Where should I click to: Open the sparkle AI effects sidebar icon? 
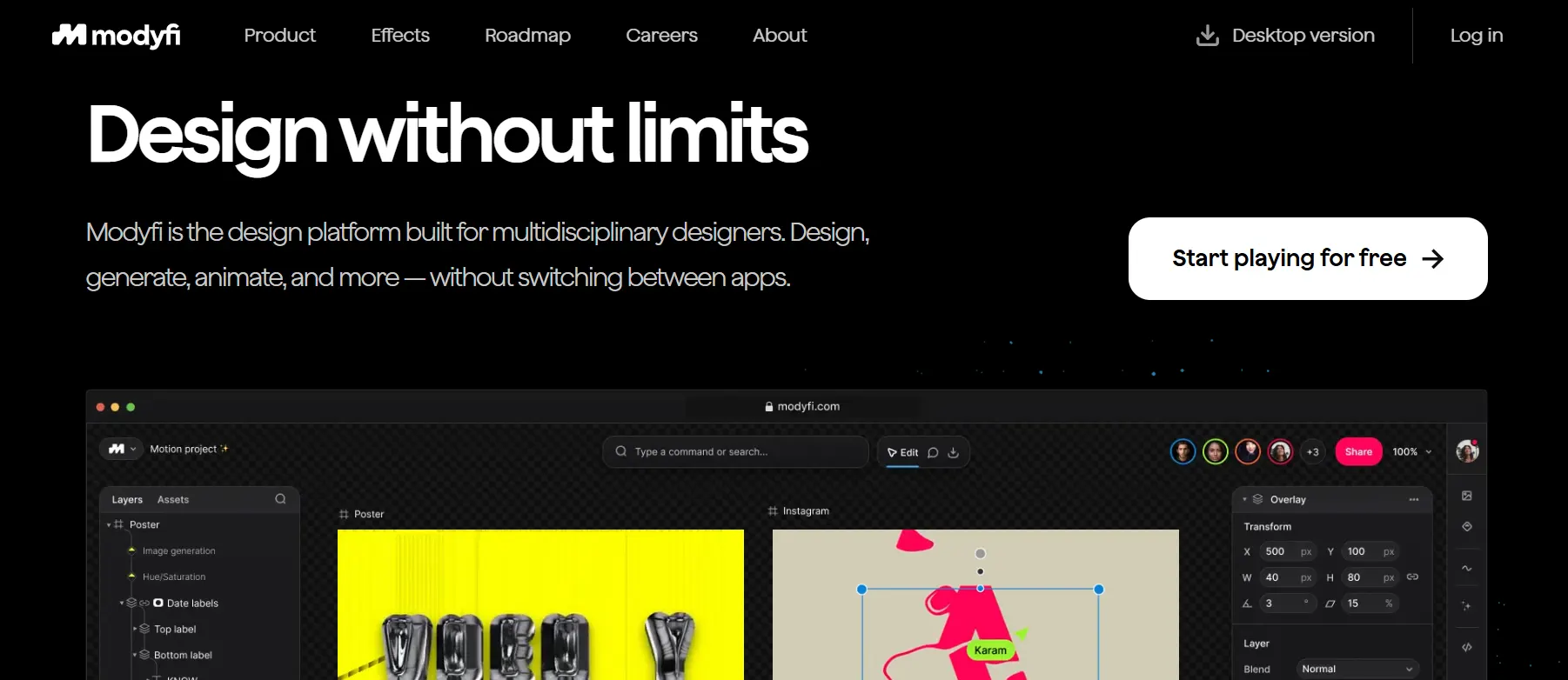[1467, 605]
